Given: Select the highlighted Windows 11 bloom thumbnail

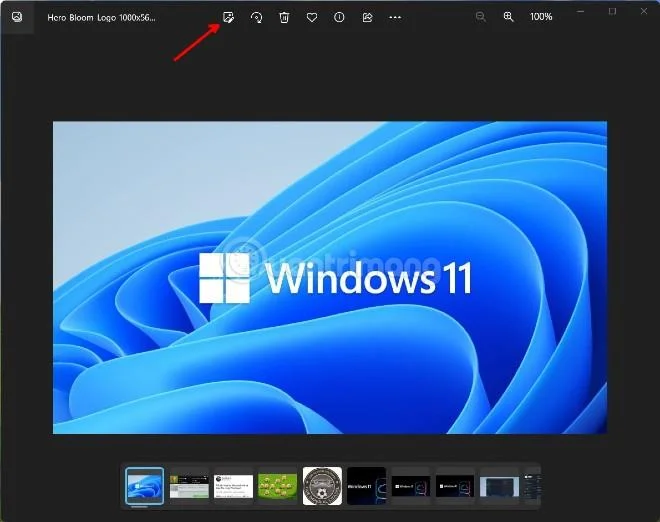Looking at the screenshot, I should 145,486.
